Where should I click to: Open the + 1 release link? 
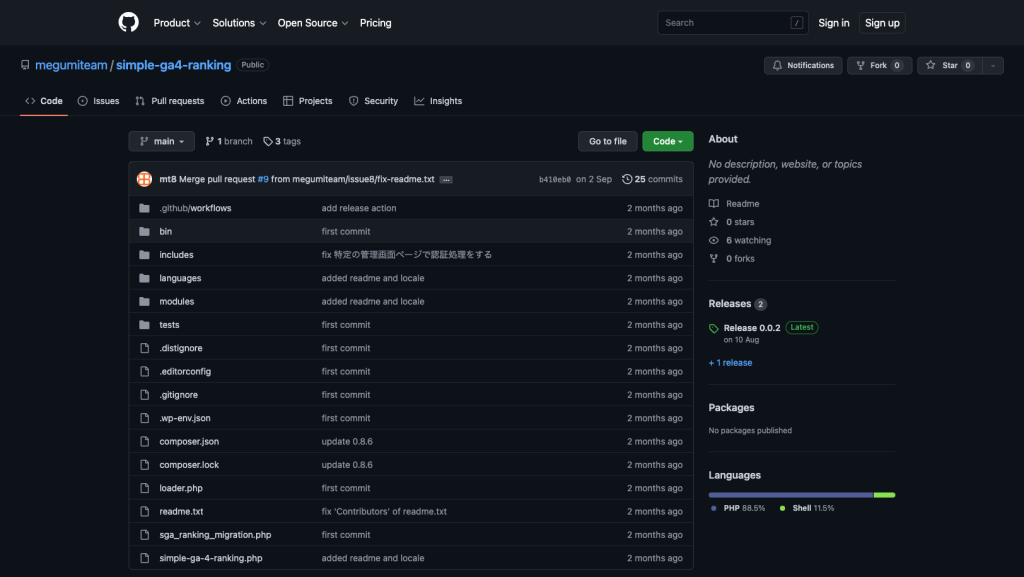(730, 363)
